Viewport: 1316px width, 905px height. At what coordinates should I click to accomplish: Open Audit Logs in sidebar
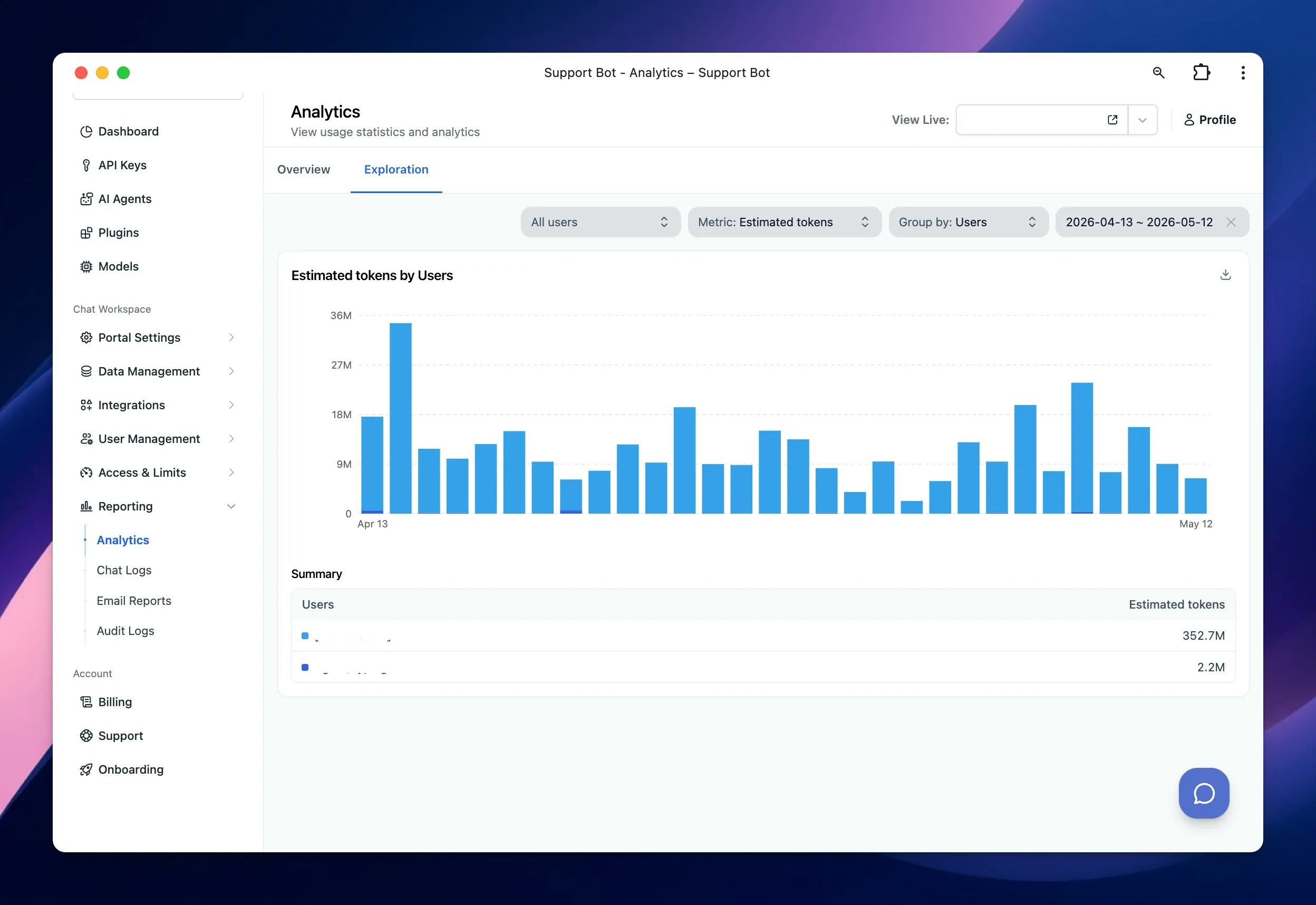pyautogui.click(x=125, y=631)
